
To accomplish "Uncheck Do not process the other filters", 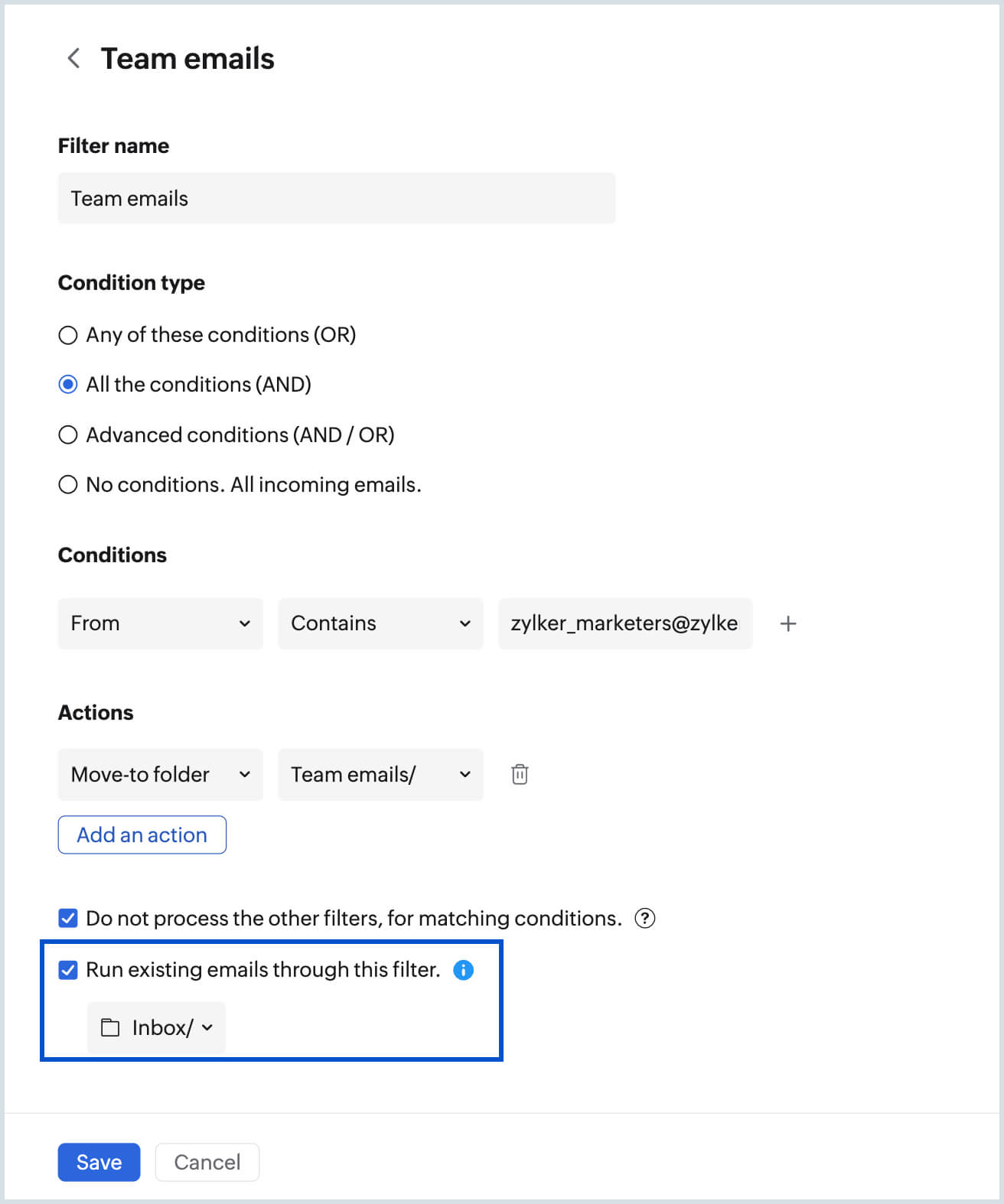I will [68, 918].
